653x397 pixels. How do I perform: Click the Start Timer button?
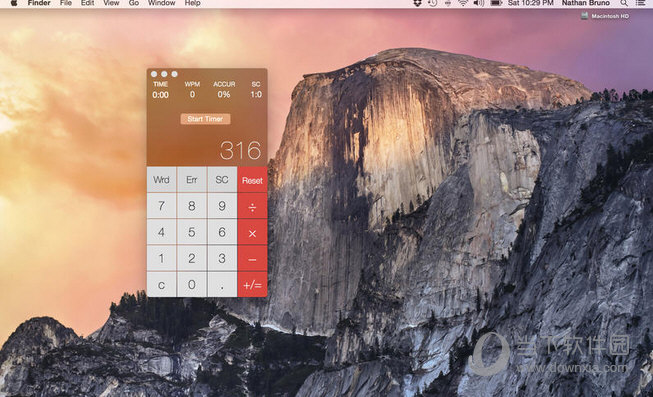coord(205,119)
